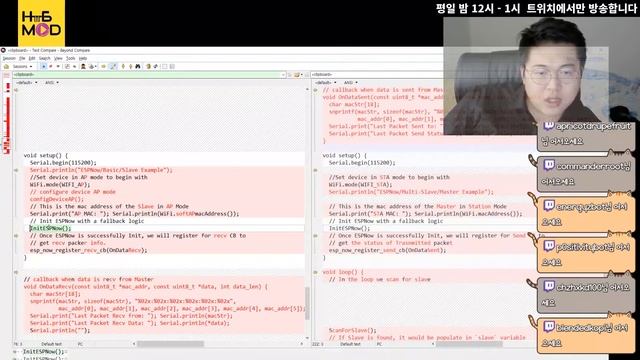The image size is (640, 360).
Task: Open the File menu
Action: point(22,58)
